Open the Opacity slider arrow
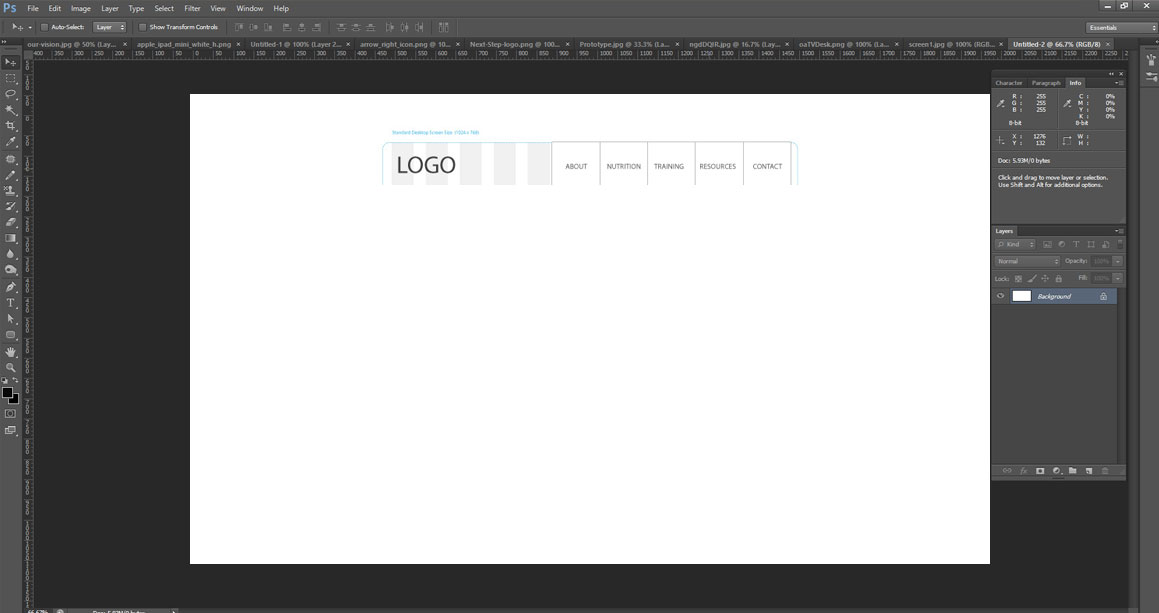The width and height of the screenshot is (1159, 613). (1118, 262)
